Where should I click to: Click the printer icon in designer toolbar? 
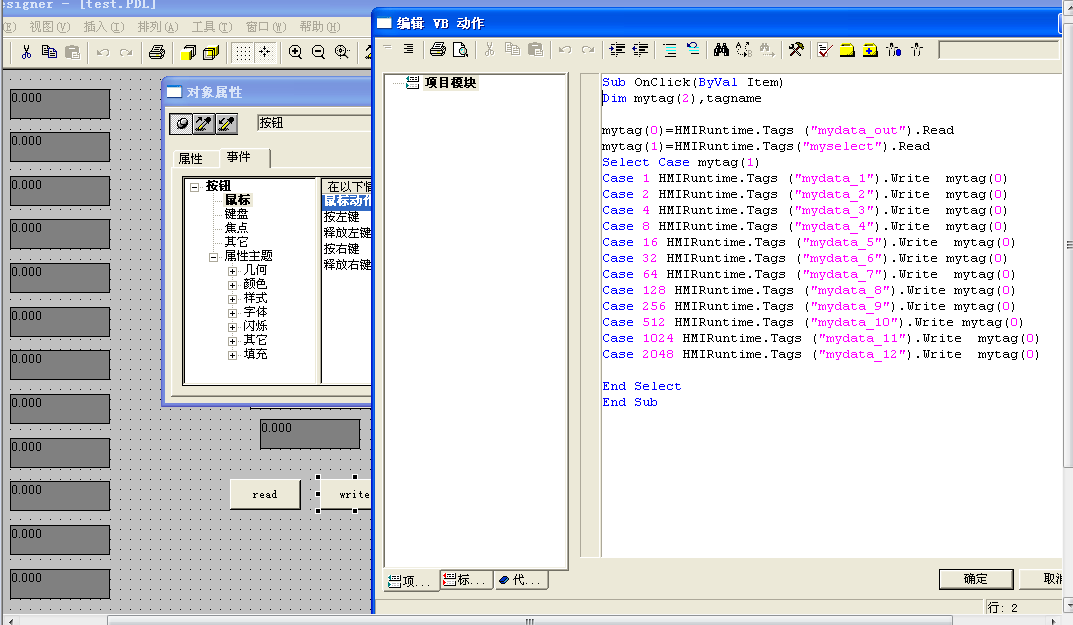[x=156, y=52]
